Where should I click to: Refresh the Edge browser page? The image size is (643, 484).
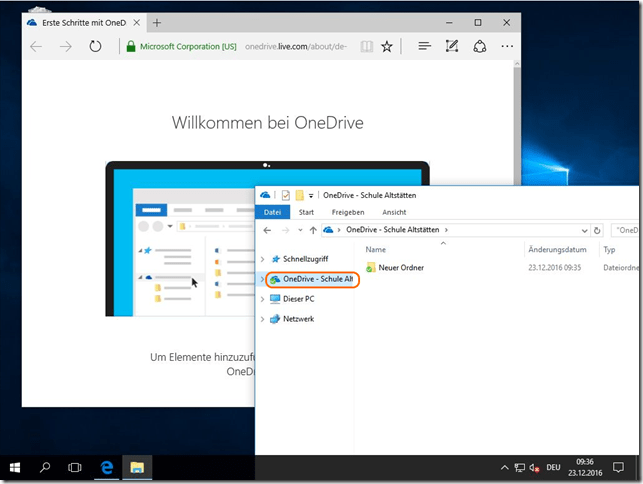(x=95, y=46)
